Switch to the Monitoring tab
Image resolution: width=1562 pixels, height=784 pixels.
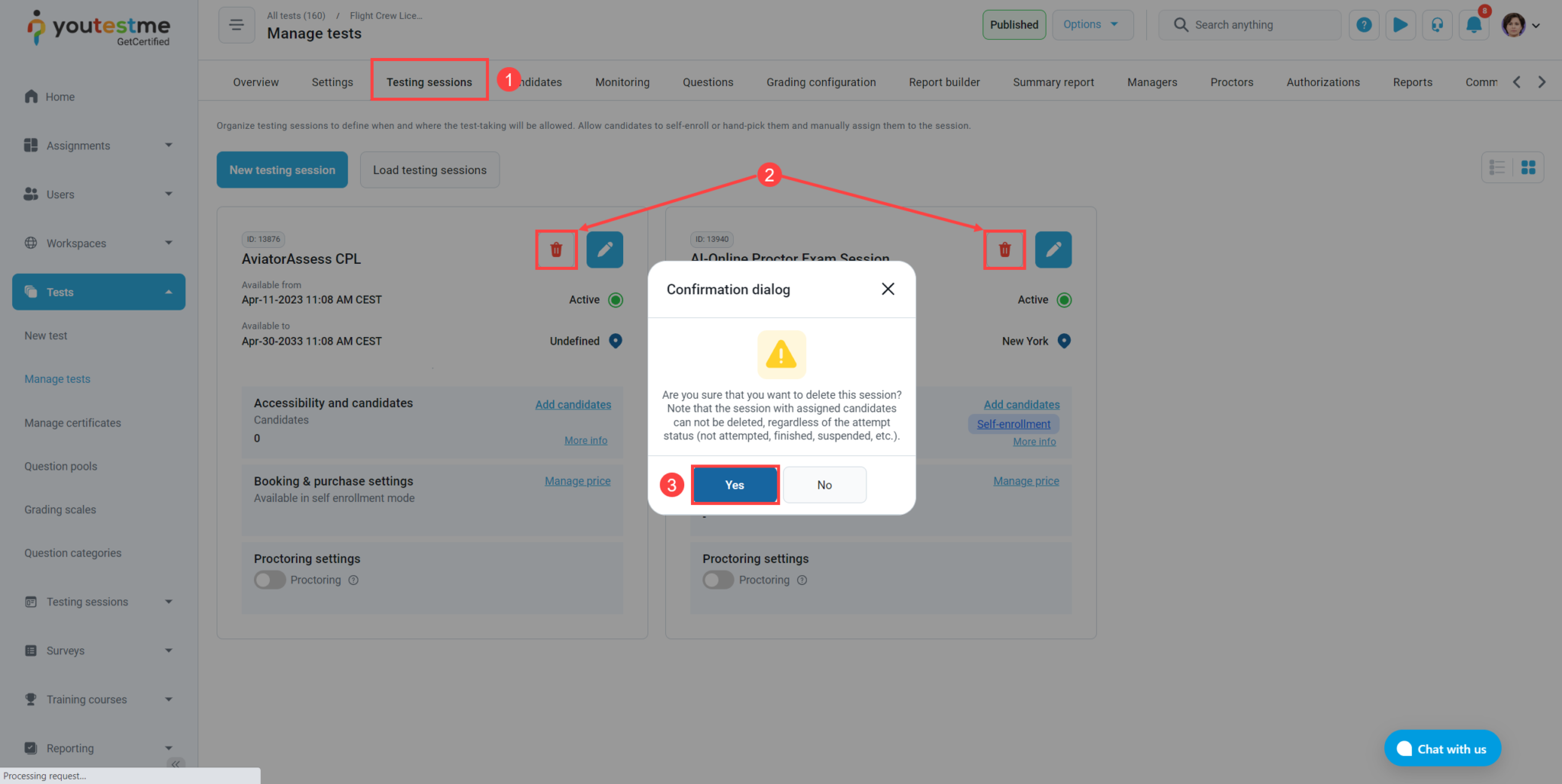tap(622, 82)
